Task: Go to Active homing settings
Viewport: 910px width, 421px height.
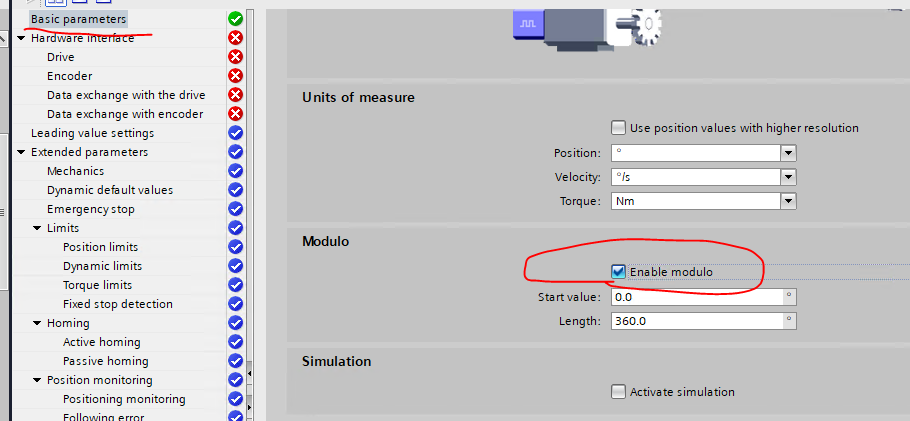Action: [101, 342]
